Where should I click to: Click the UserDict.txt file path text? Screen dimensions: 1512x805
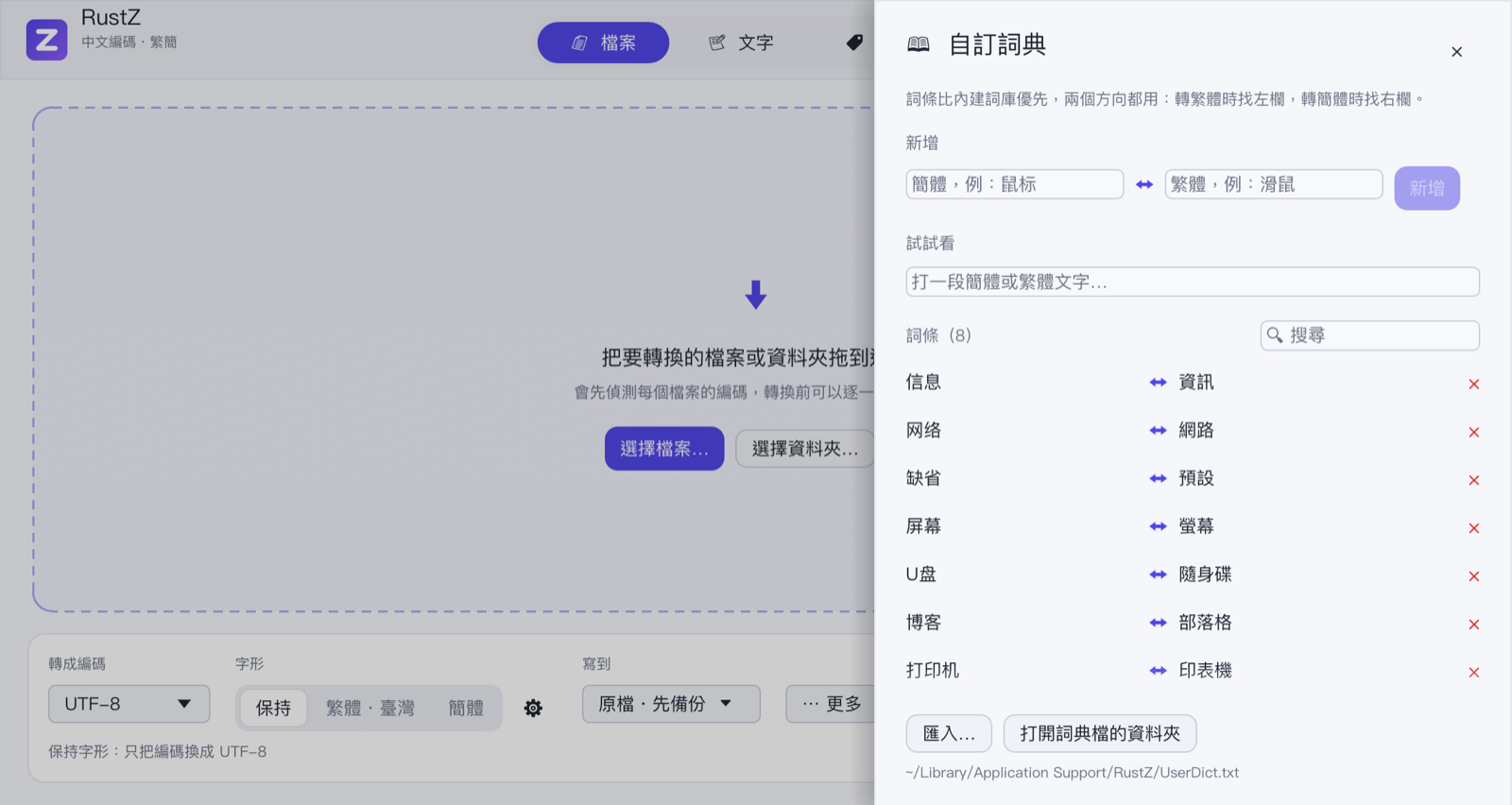1072,773
